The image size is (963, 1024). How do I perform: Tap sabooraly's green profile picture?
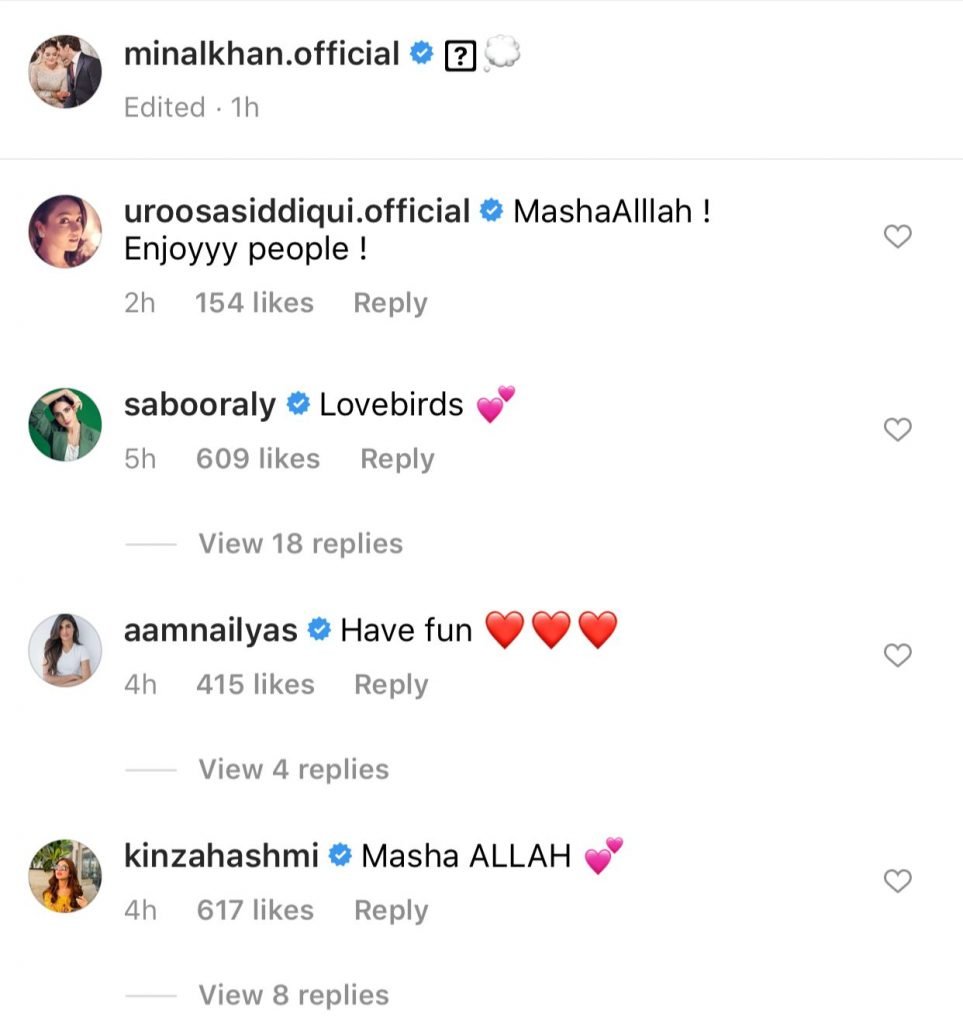point(65,424)
